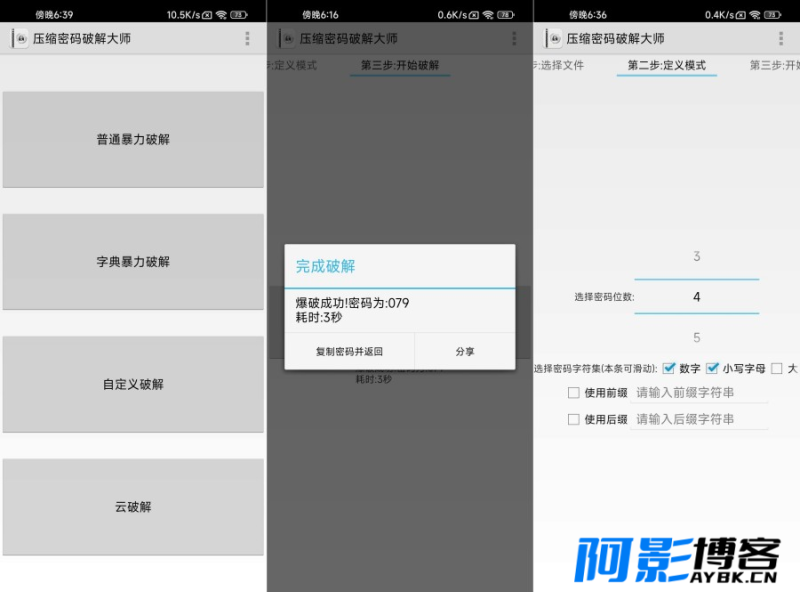Tap the Wi-Fi icon in the 6:16 status bar
Screen dimensions: 800x592
488,15
